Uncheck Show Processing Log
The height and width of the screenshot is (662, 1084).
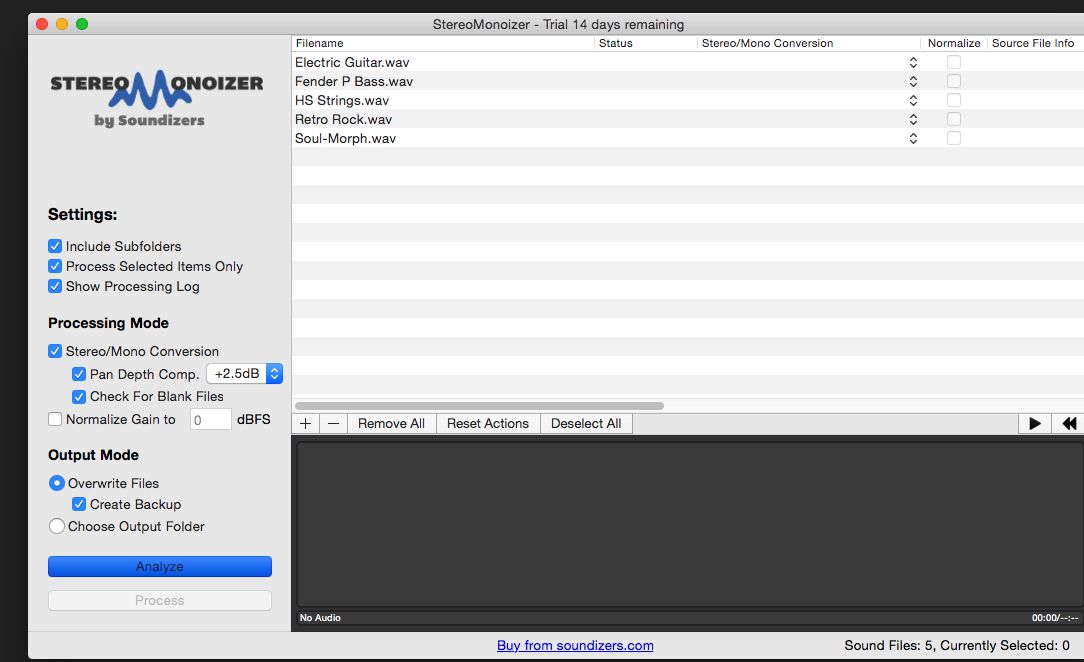tap(55, 286)
